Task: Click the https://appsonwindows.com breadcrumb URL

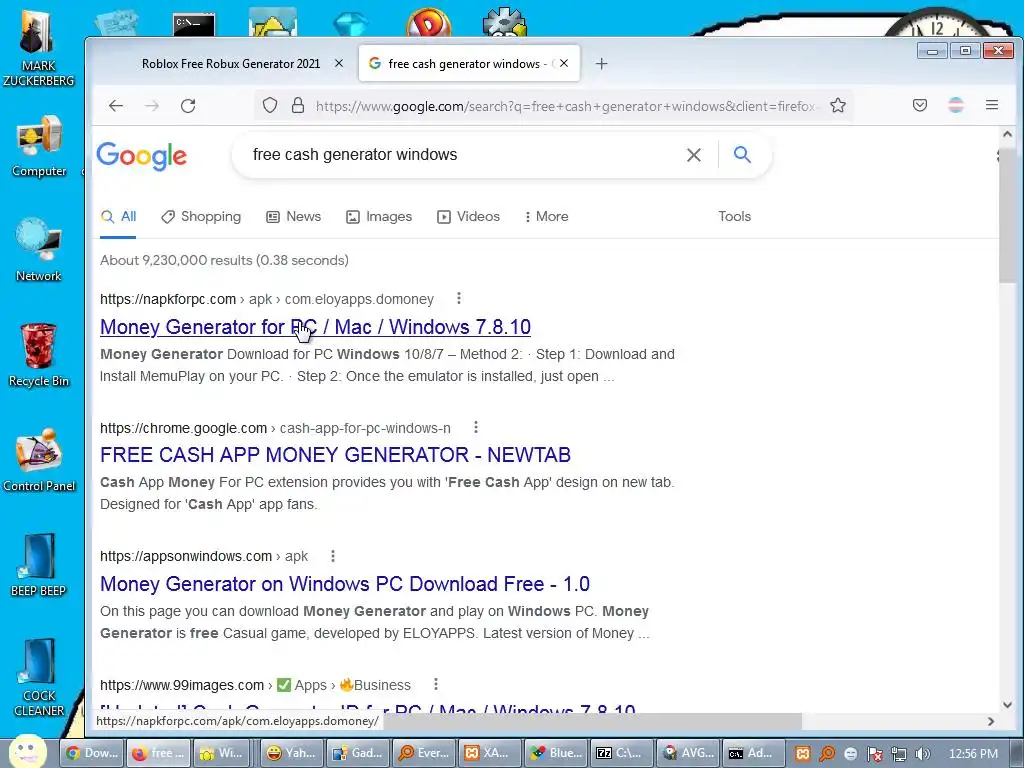Action: click(x=186, y=556)
